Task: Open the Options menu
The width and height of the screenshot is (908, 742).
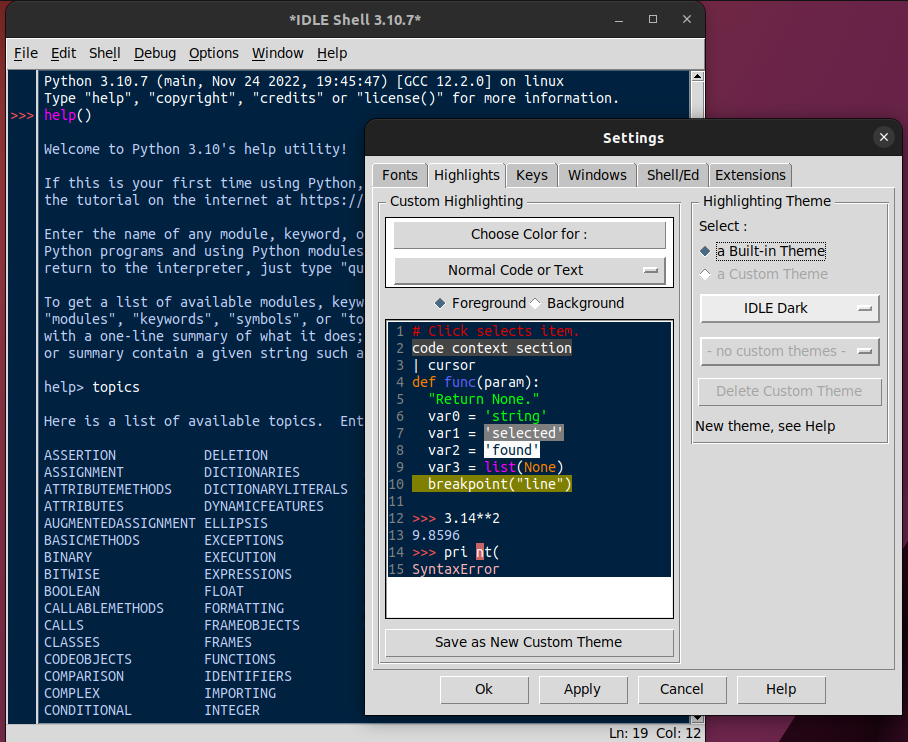Action: pyautogui.click(x=215, y=53)
